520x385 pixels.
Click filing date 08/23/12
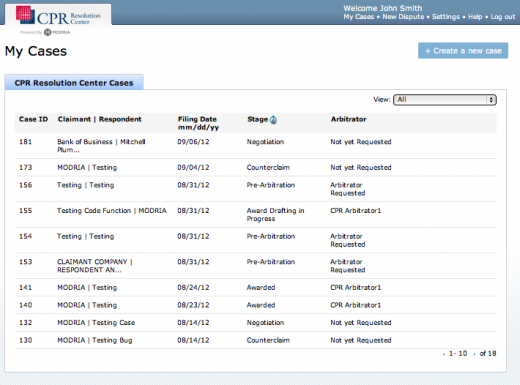pyautogui.click(x=193, y=305)
